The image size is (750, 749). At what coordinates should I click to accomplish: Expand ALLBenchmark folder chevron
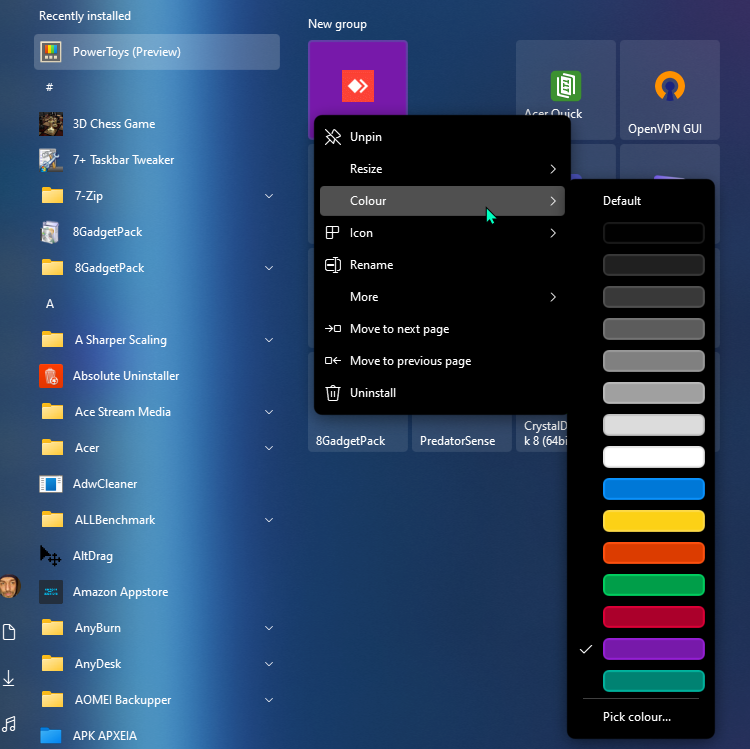[x=269, y=520]
